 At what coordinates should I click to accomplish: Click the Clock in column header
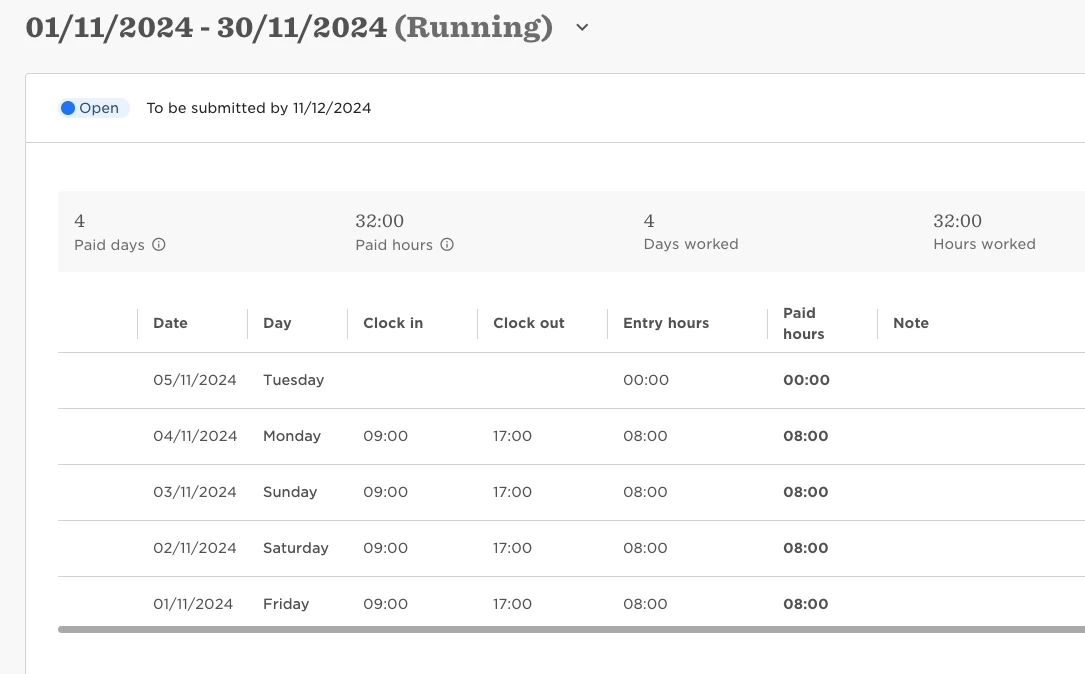pos(393,323)
